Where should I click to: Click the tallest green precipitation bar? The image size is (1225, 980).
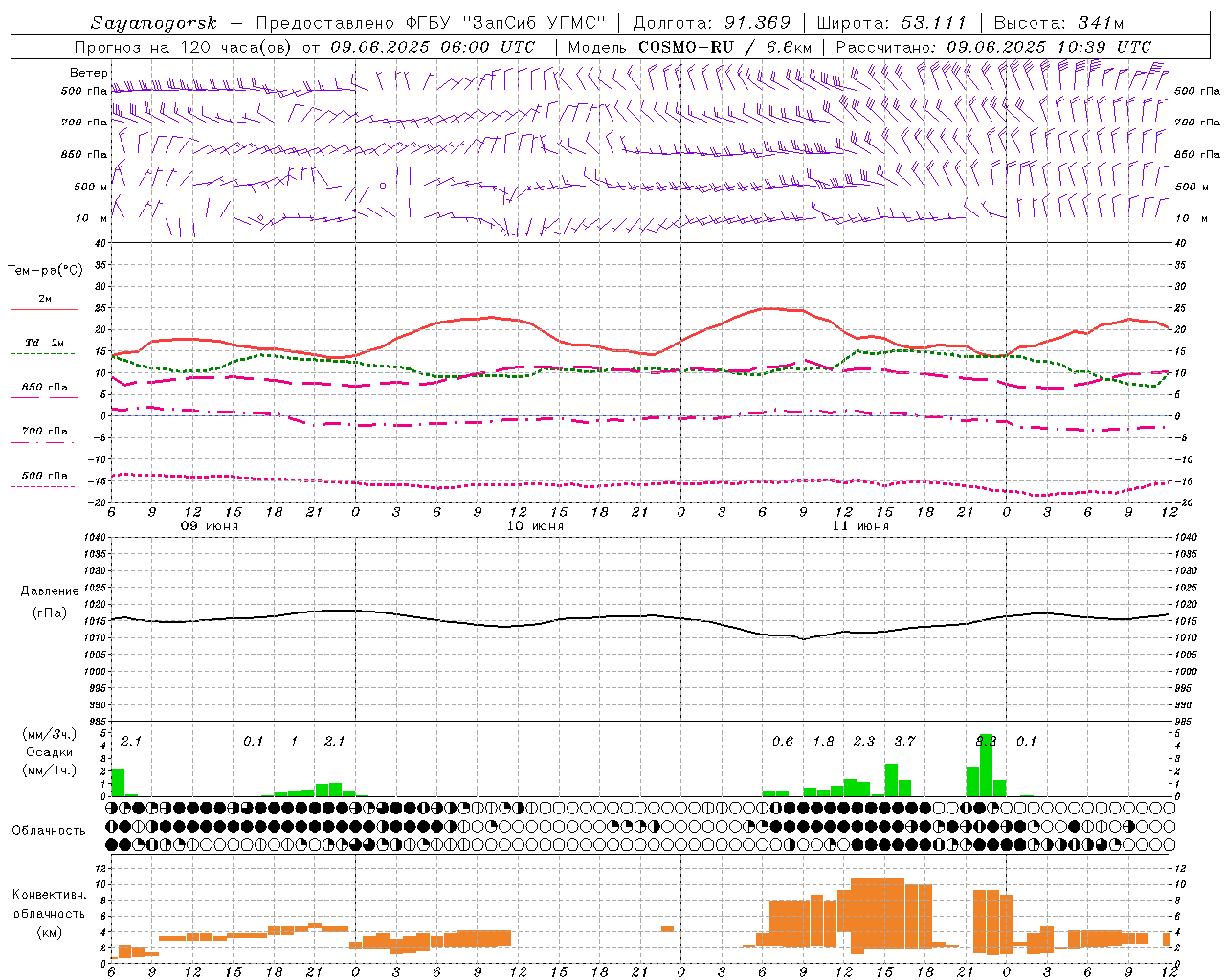(x=986, y=766)
